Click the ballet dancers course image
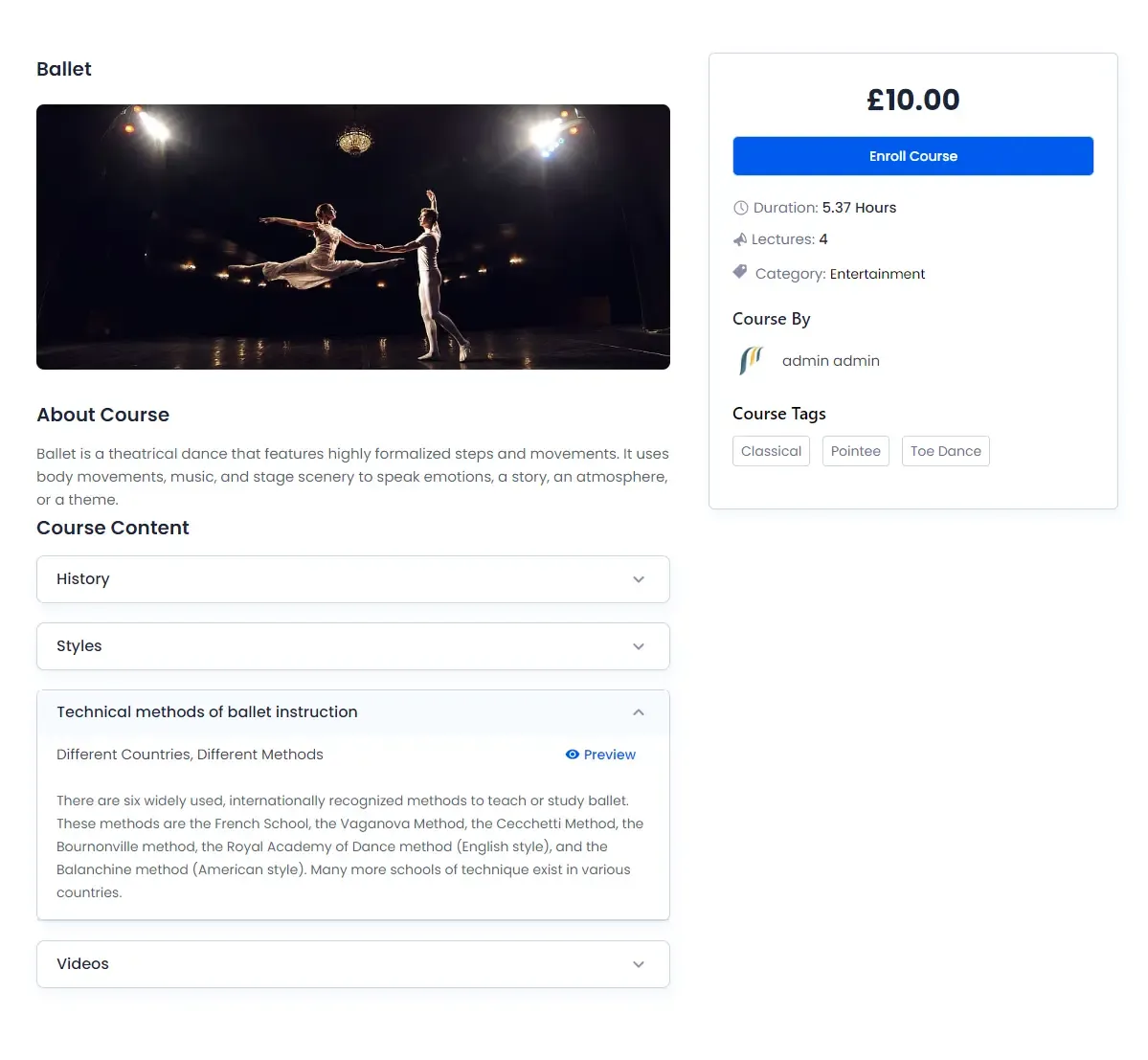This screenshot has width=1148, height=1060. point(353,237)
